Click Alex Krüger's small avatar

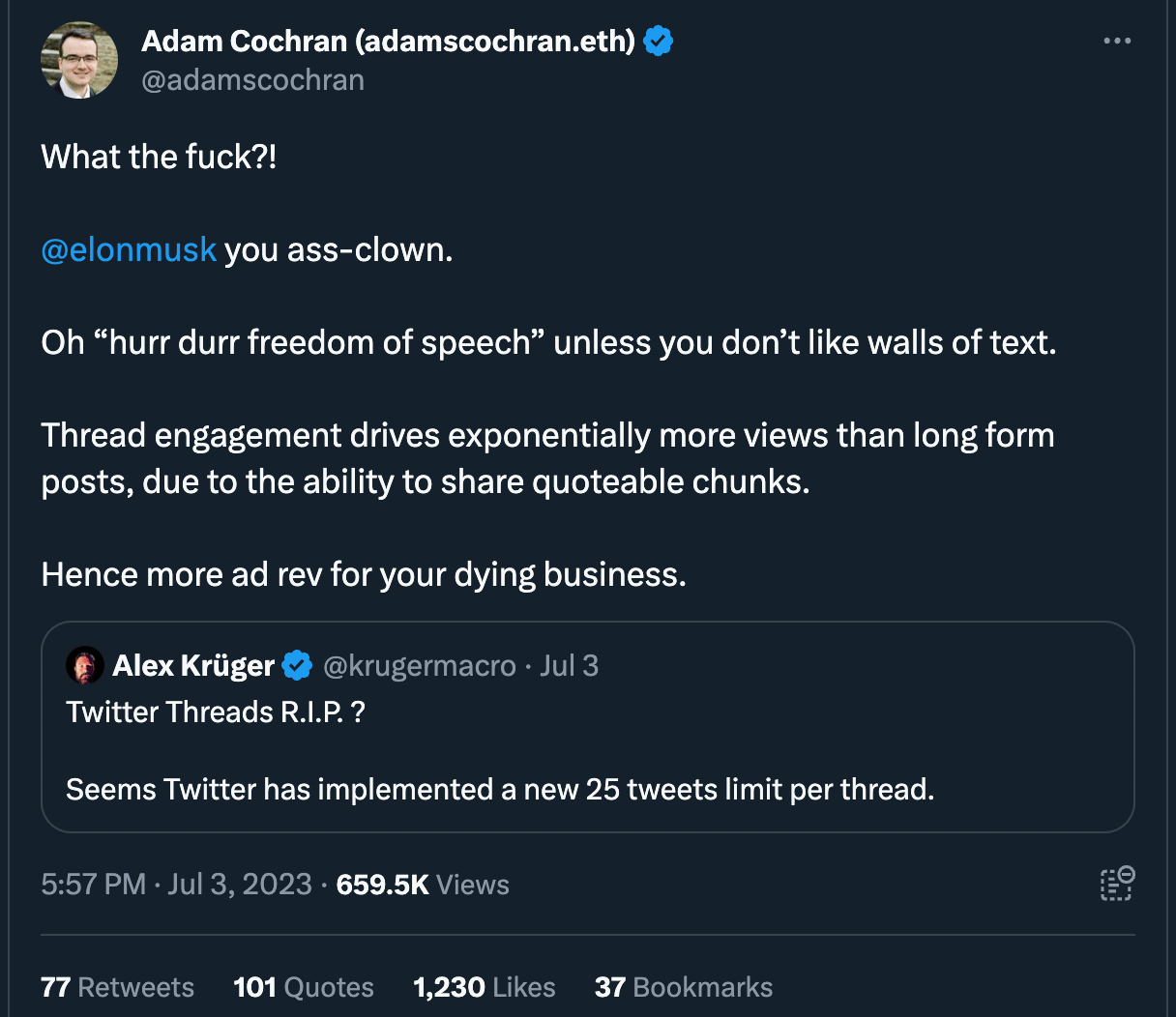click(x=84, y=665)
